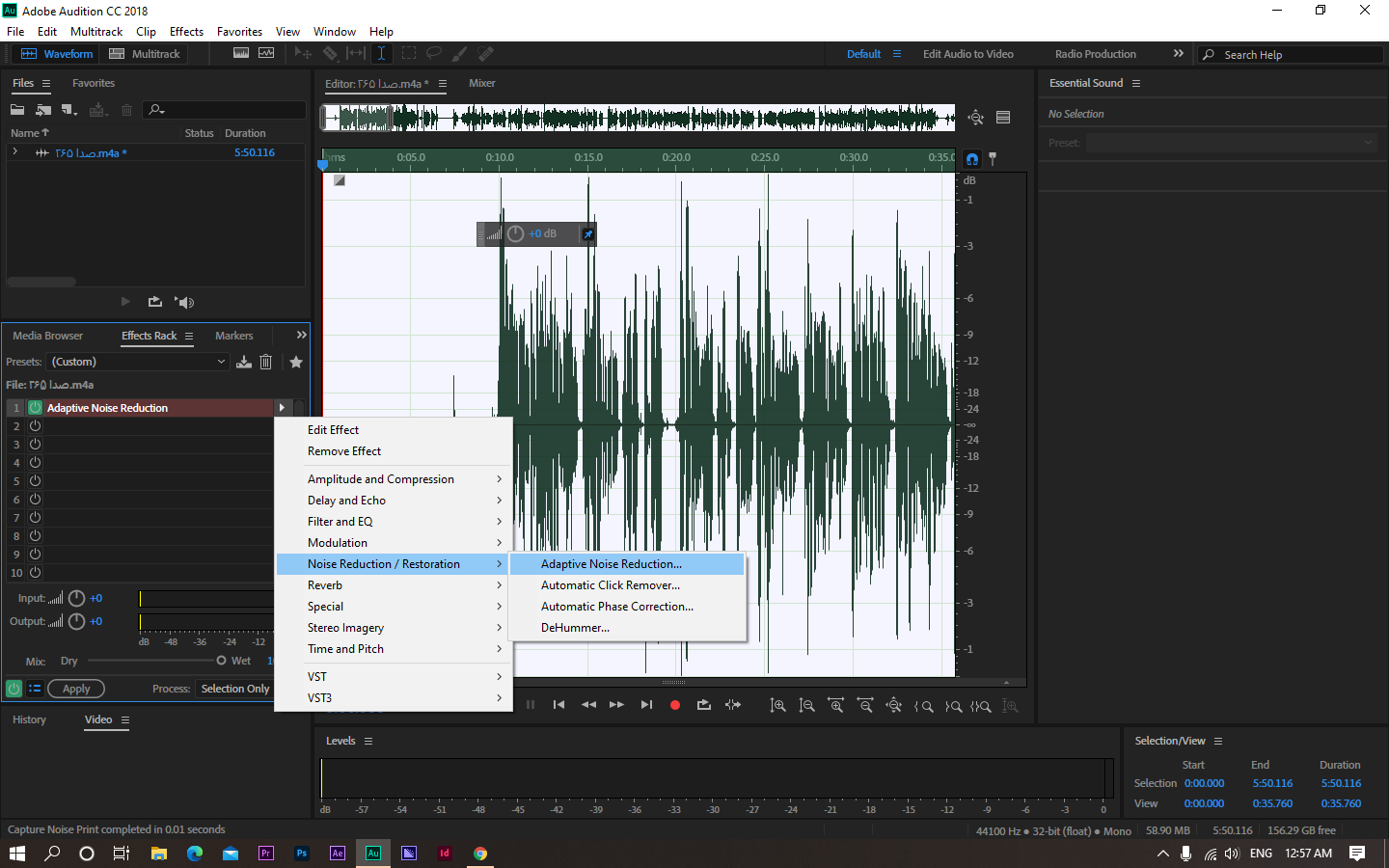
Task: Click the zoom navigator fit icon
Action: (975, 118)
